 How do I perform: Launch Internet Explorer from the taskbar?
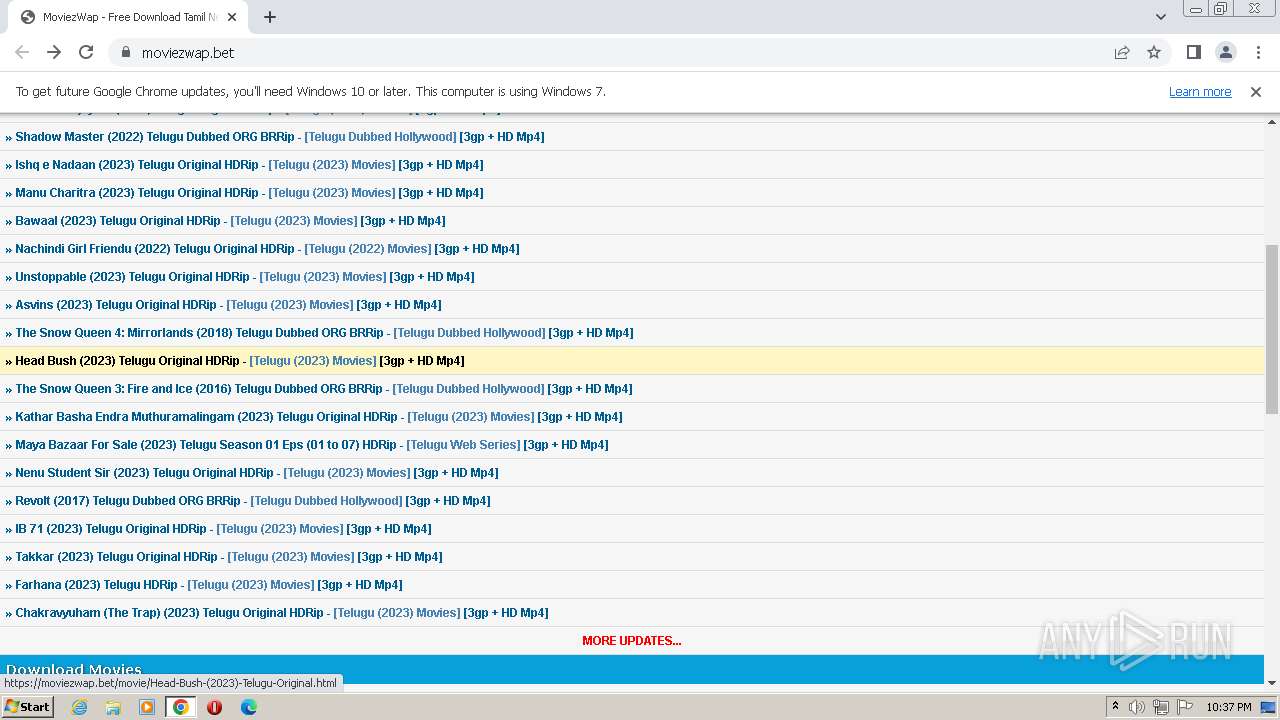79,707
